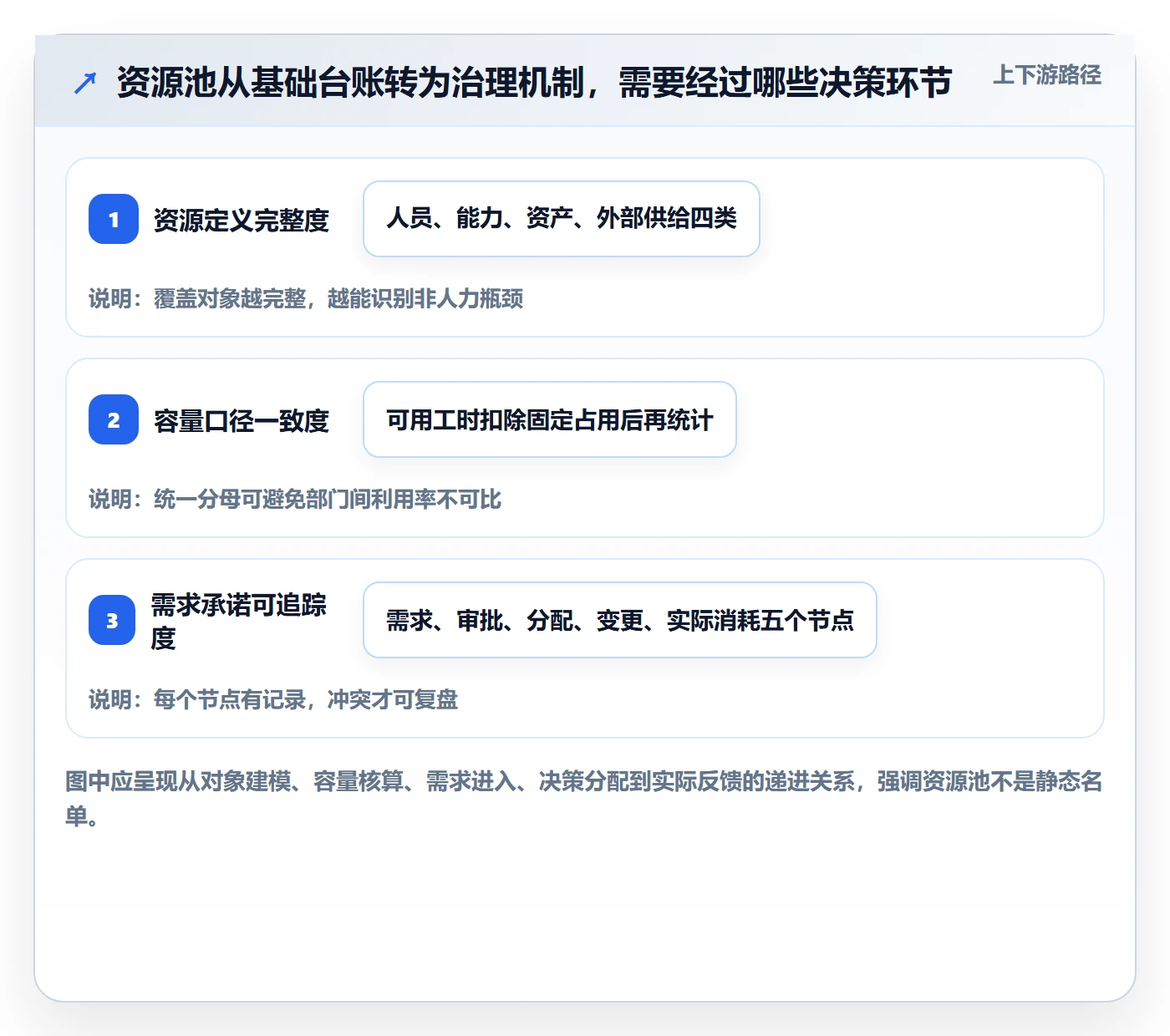Image resolution: width=1170 pixels, height=1036 pixels.
Task: Click the card title 资源池从基础台账转为治理机制
Action: tap(534, 82)
